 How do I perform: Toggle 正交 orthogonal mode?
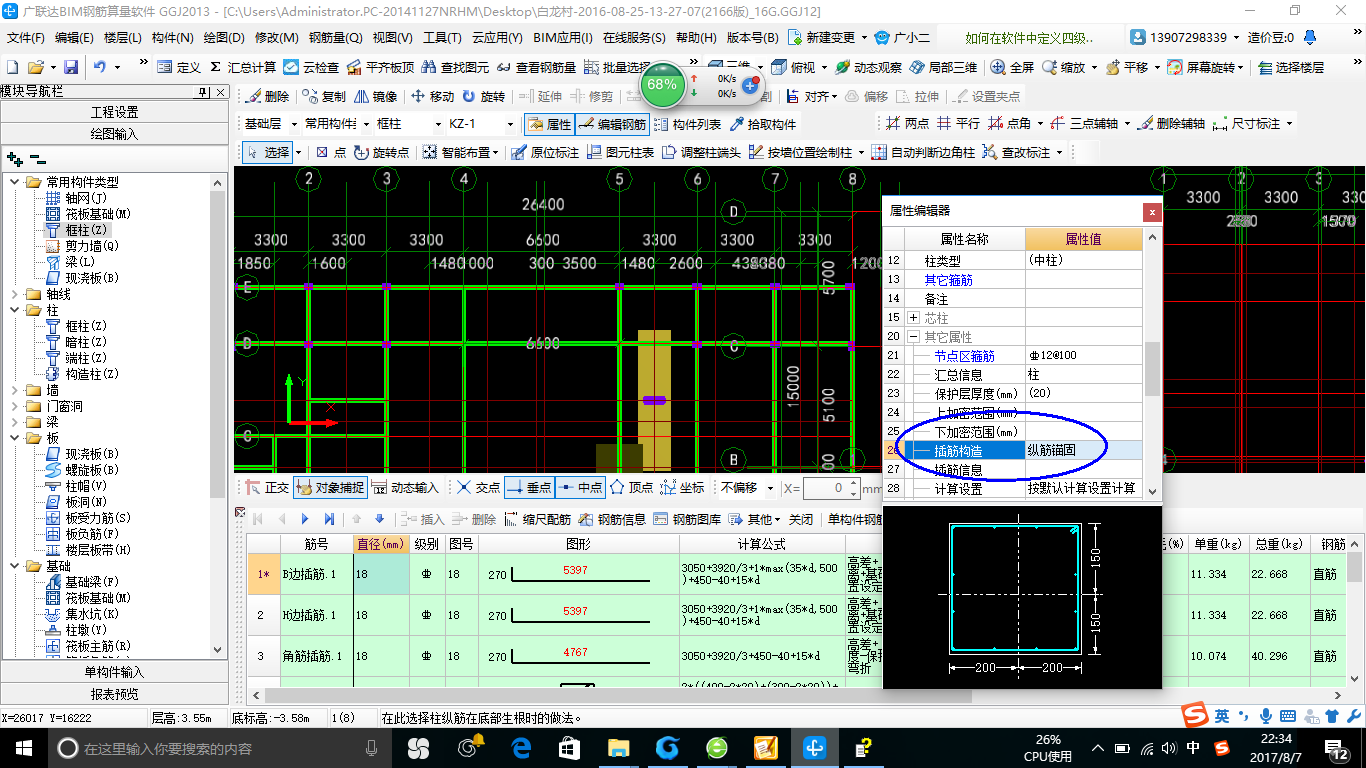click(x=266, y=488)
